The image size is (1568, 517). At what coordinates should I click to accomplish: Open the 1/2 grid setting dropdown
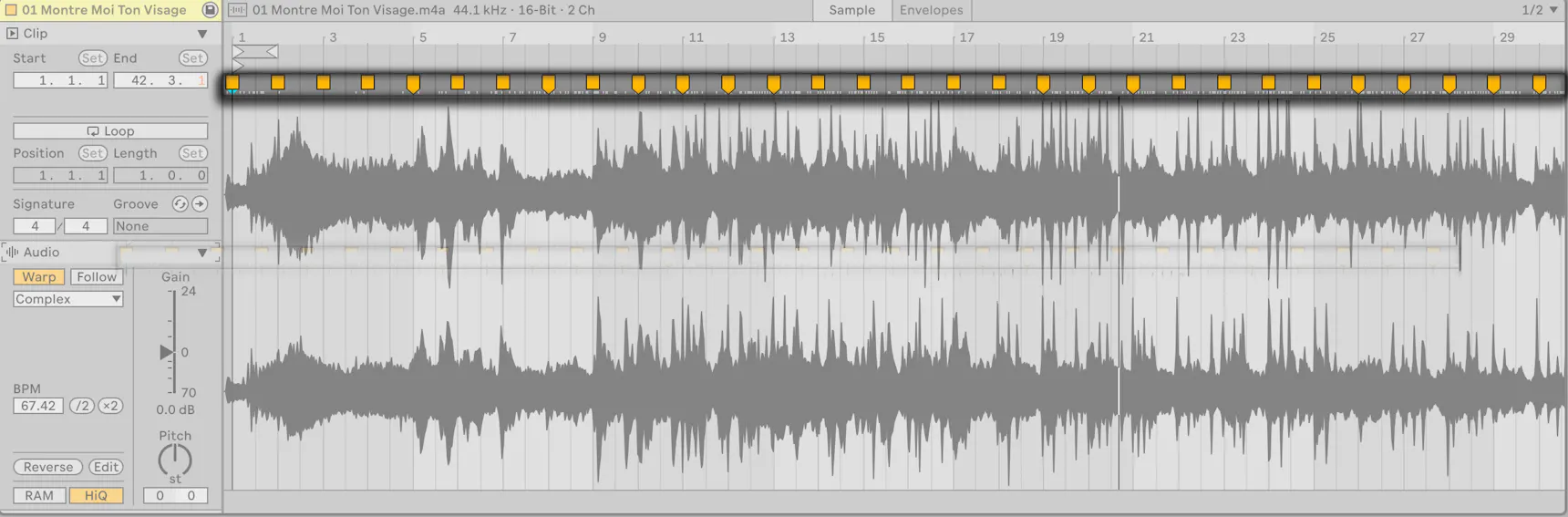click(x=1540, y=10)
